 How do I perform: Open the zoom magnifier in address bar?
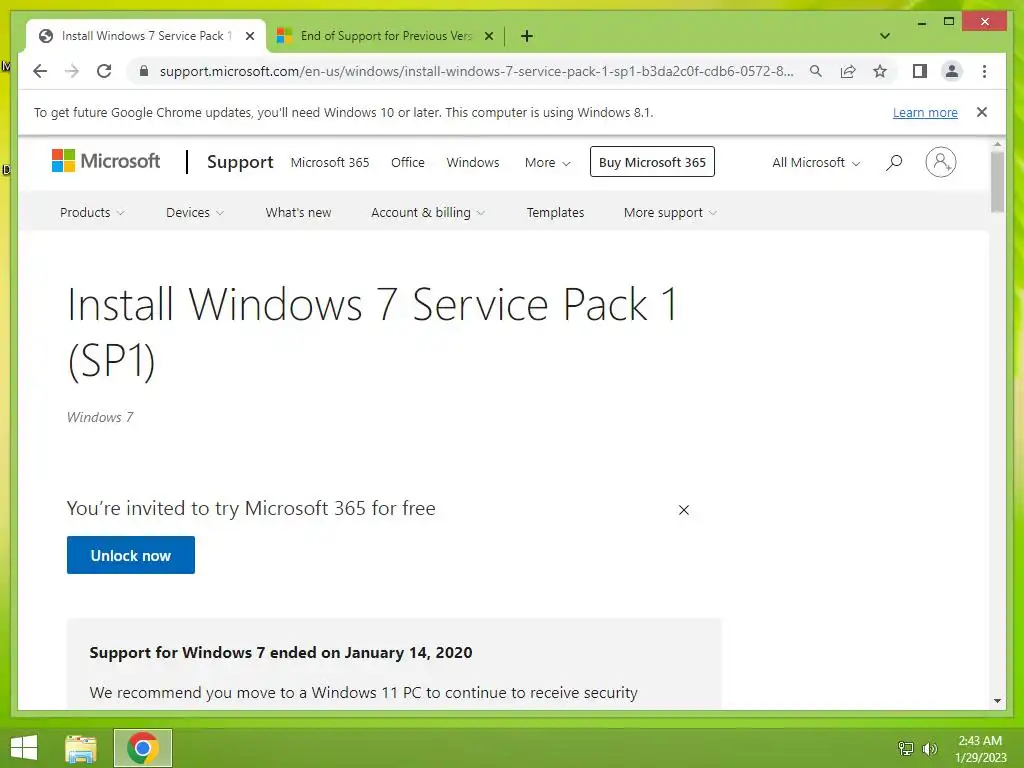(x=816, y=71)
